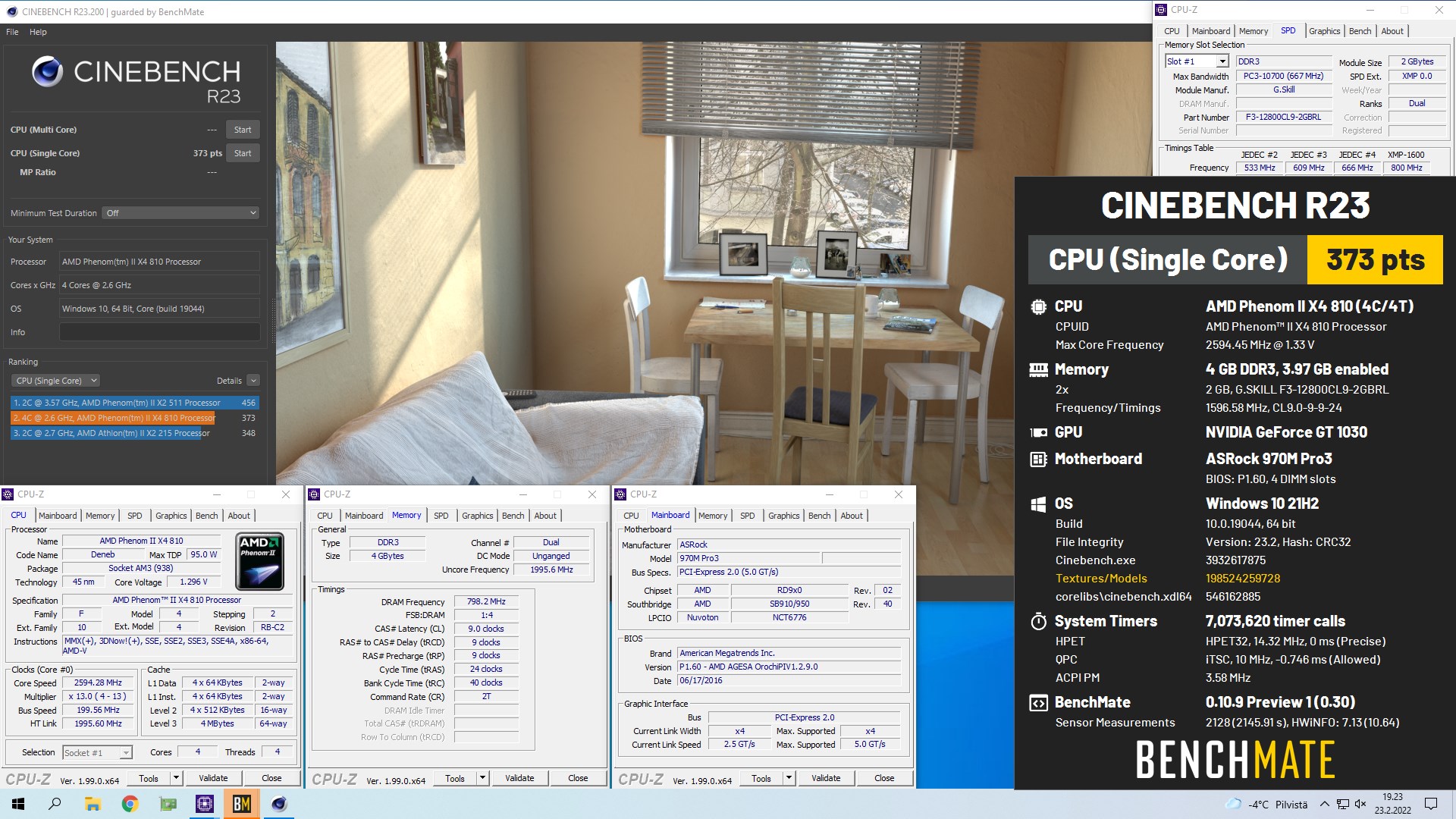Open taskbar search magnifier
Image resolution: width=1456 pixels, height=819 pixels.
[x=55, y=804]
